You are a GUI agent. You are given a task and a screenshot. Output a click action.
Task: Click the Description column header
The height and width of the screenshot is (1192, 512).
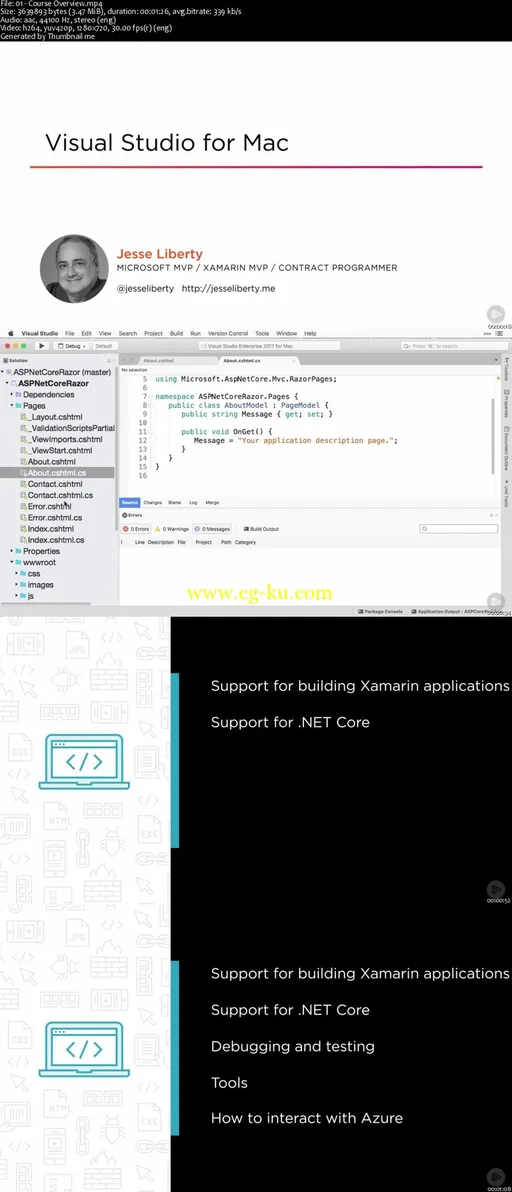pos(161,542)
